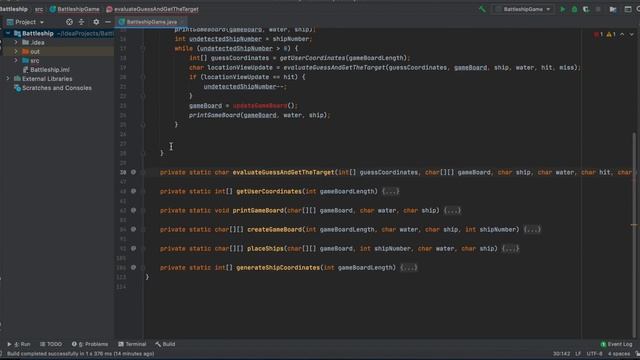640x360 pixels.
Task: Expand folded body of placeShips method
Action: [x=510, y=248]
